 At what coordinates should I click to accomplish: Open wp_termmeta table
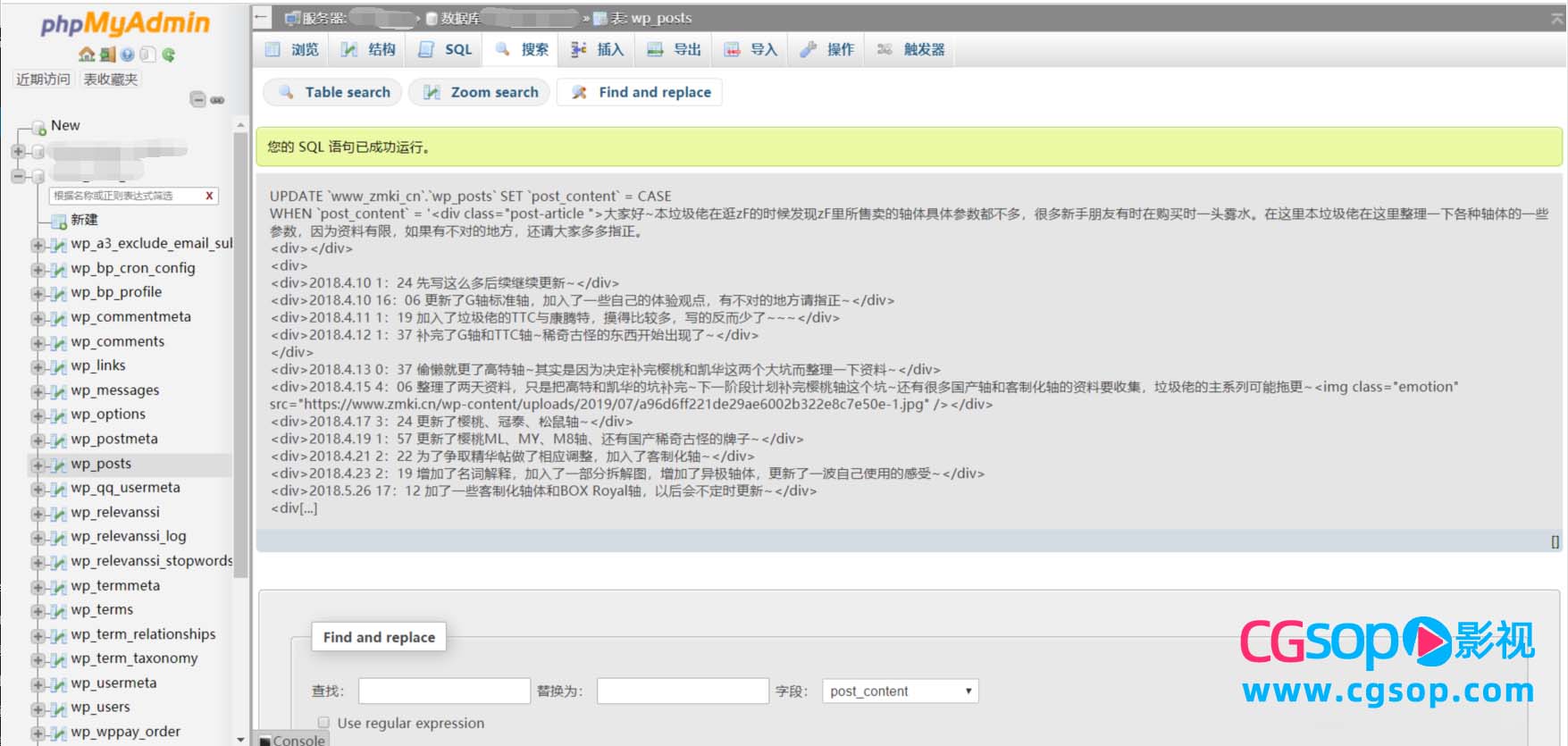[115, 586]
